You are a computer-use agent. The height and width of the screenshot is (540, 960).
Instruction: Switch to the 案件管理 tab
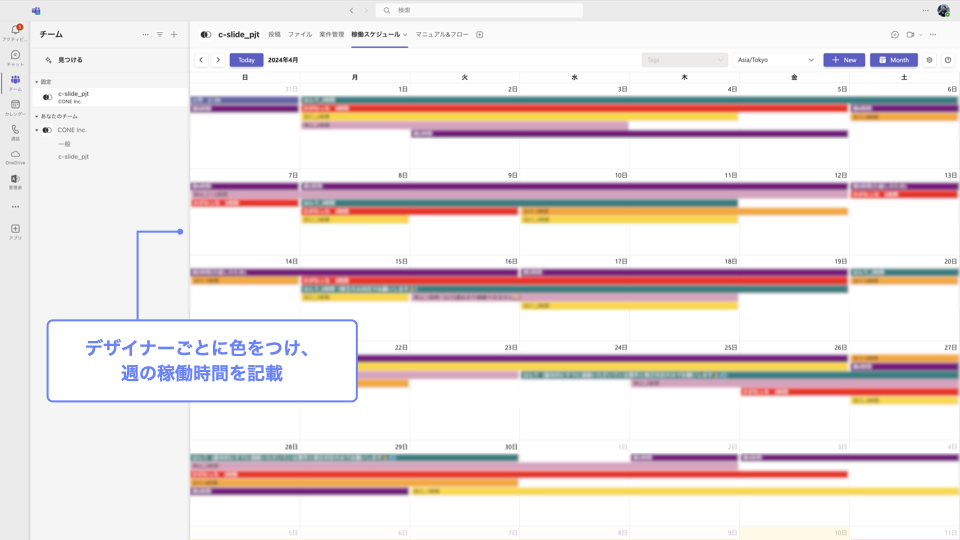(332, 35)
